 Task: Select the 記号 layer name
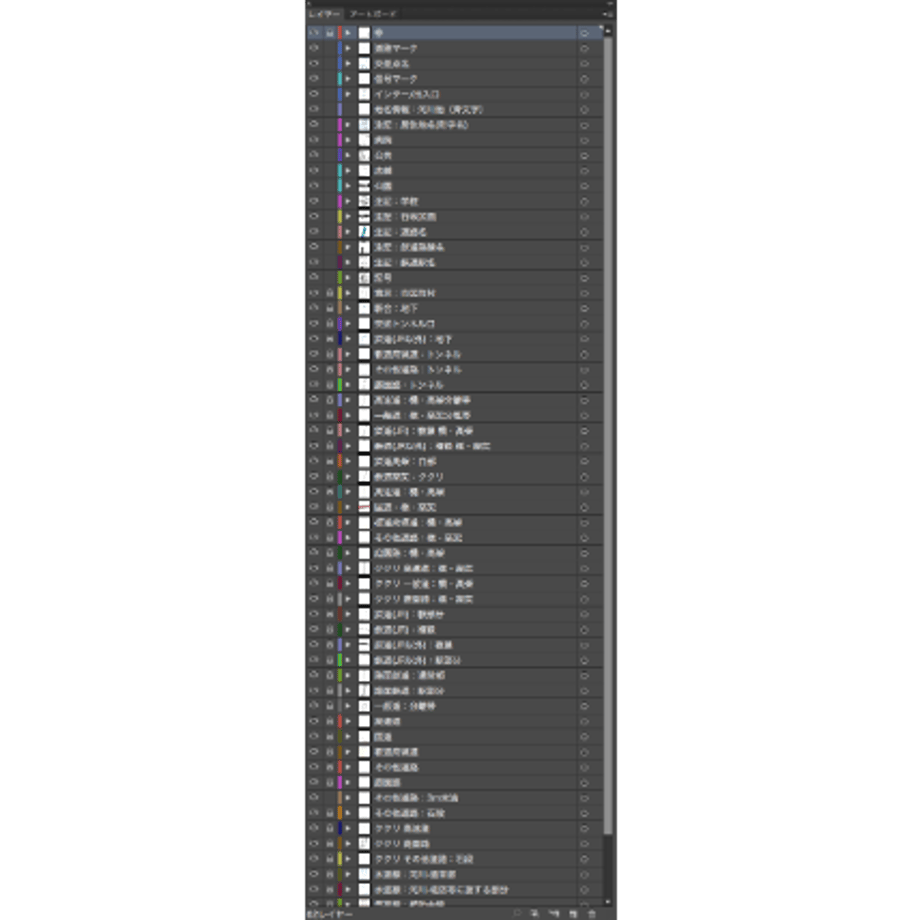tap(383, 278)
